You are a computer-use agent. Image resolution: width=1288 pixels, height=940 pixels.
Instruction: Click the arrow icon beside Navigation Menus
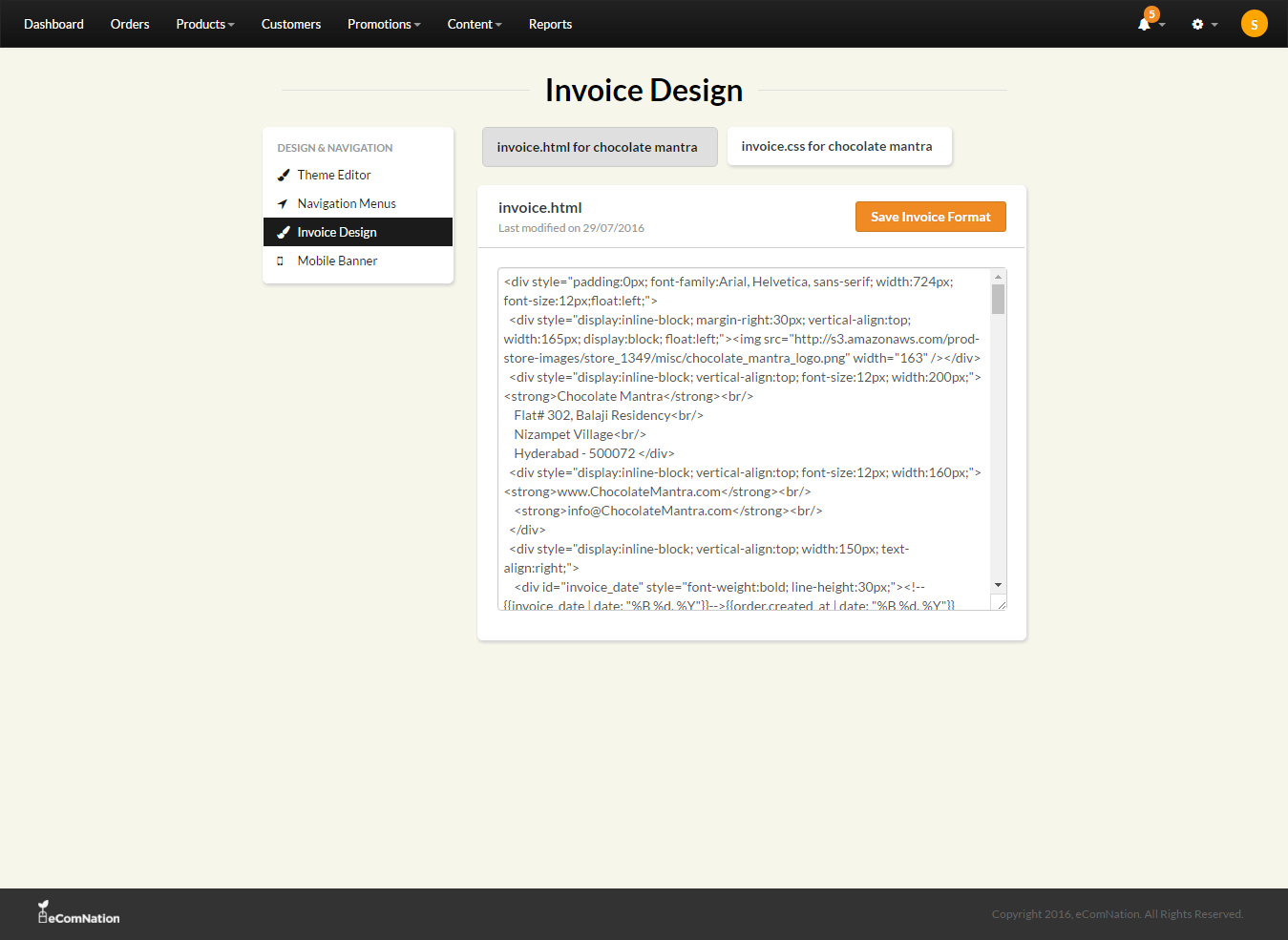(283, 203)
